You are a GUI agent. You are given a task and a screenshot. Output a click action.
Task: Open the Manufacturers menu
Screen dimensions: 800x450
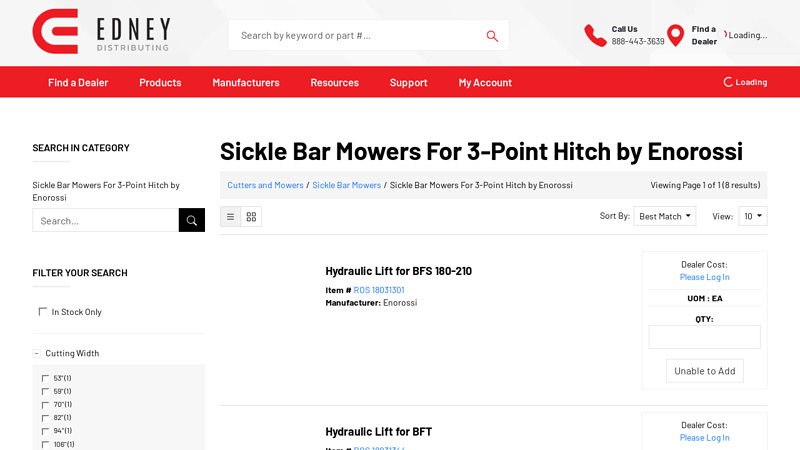point(246,82)
